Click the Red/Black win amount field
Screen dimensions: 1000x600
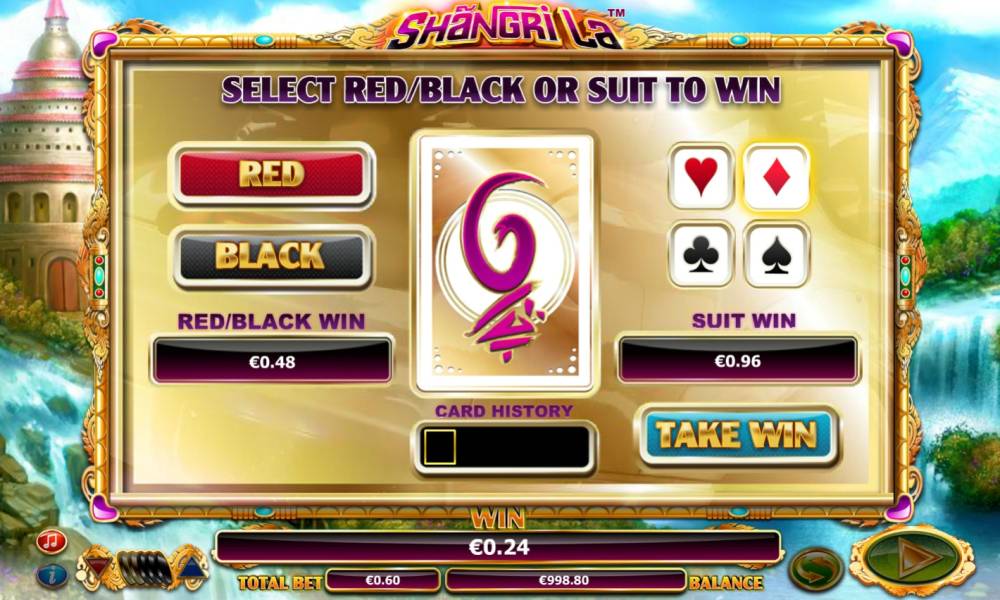click(272, 362)
